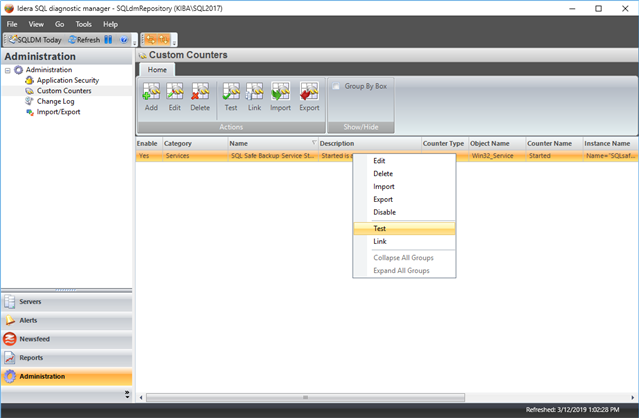Open the Administration navigation pane button
This screenshot has height=418, width=639.
[67, 376]
